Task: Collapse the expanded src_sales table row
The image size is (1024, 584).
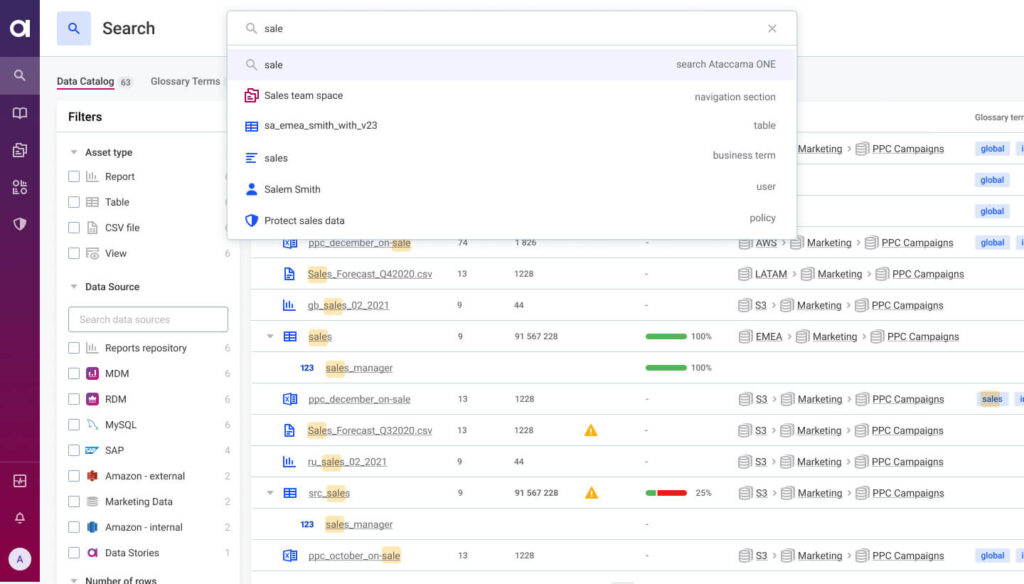Action: [268, 492]
